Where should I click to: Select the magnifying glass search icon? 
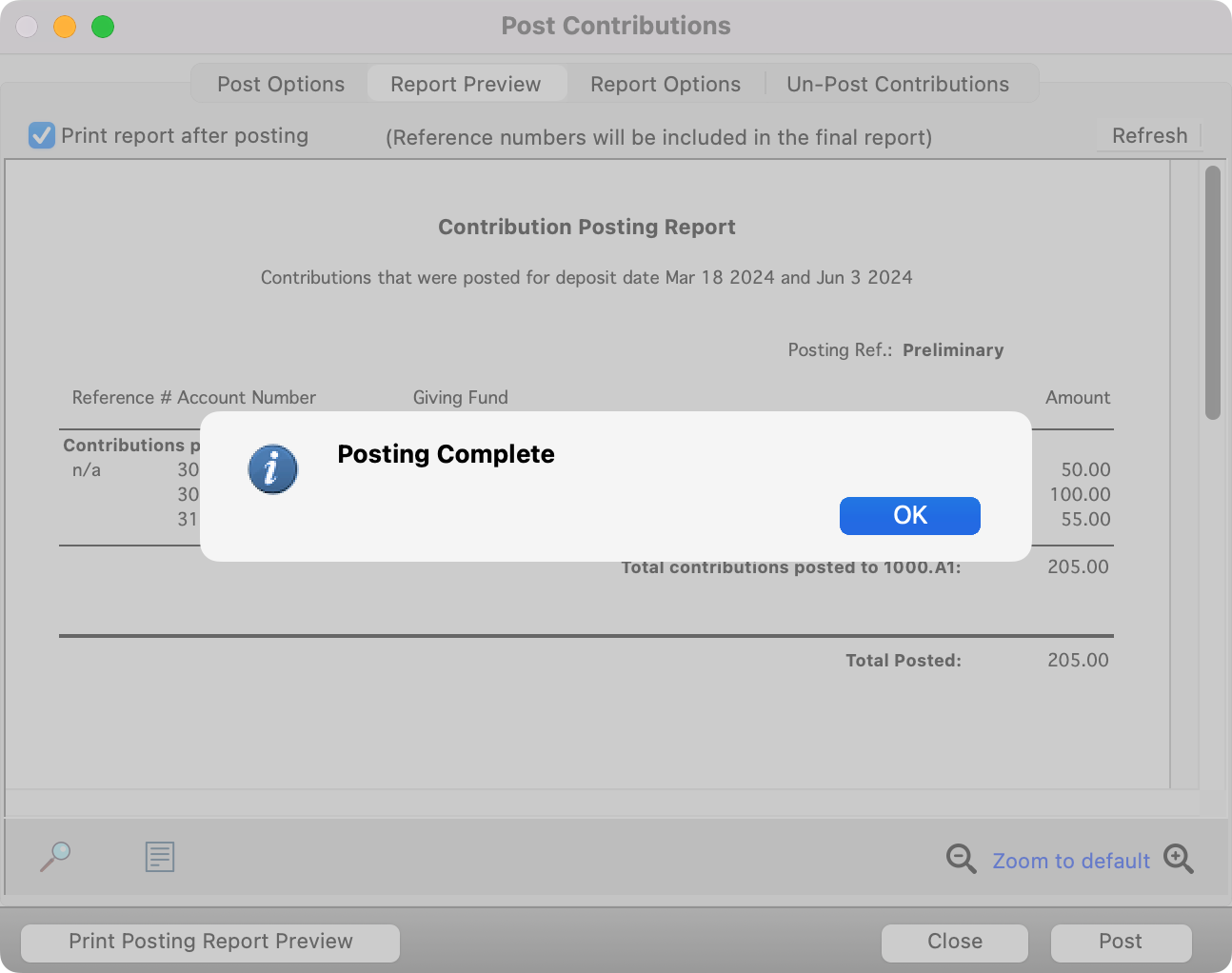[x=55, y=857]
